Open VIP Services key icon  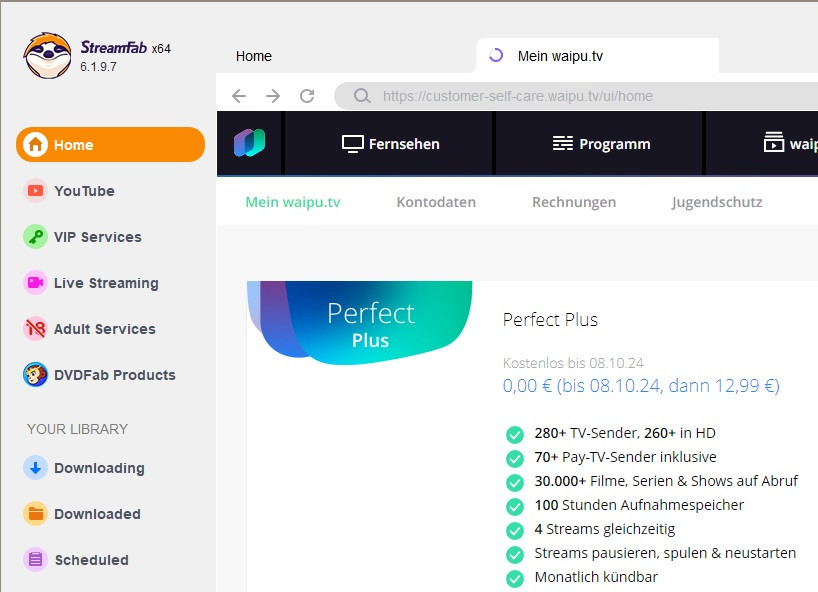pos(36,237)
